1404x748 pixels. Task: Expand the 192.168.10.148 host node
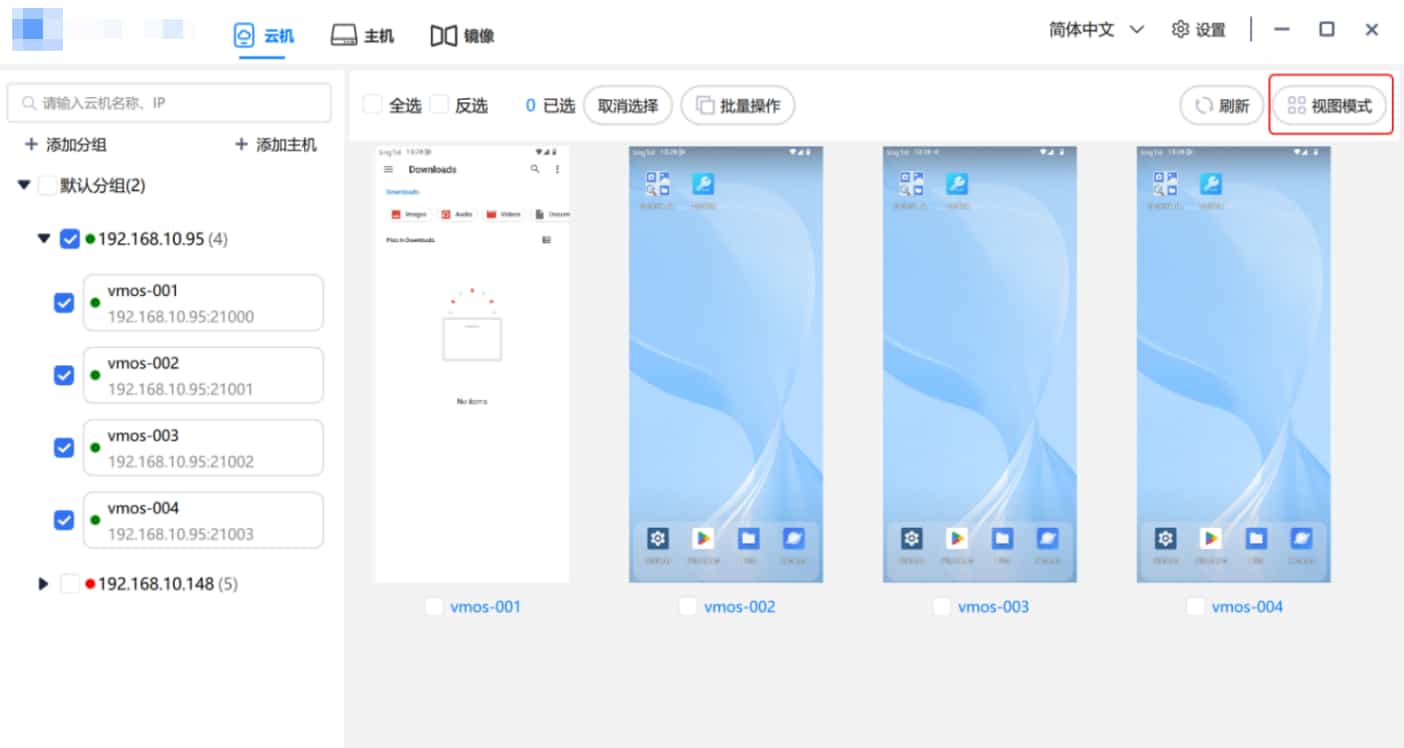coord(43,584)
